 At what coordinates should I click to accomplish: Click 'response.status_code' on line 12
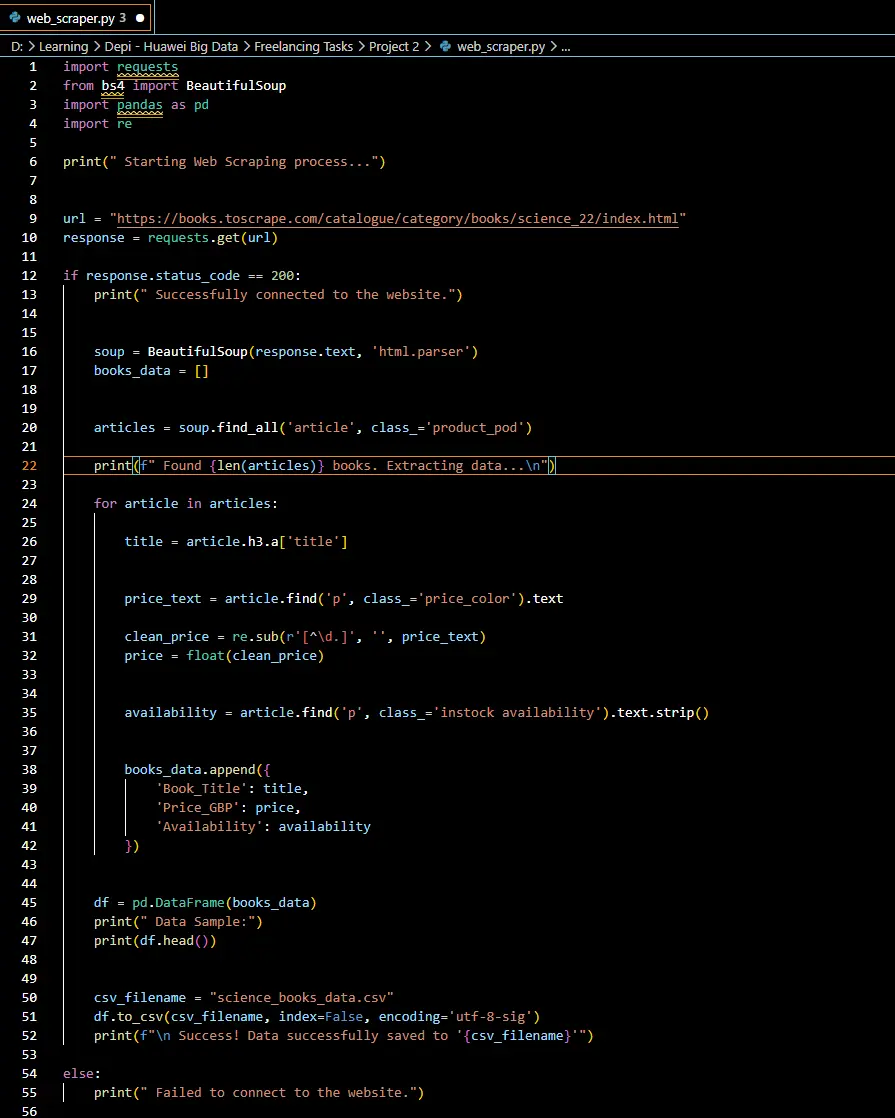point(163,276)
